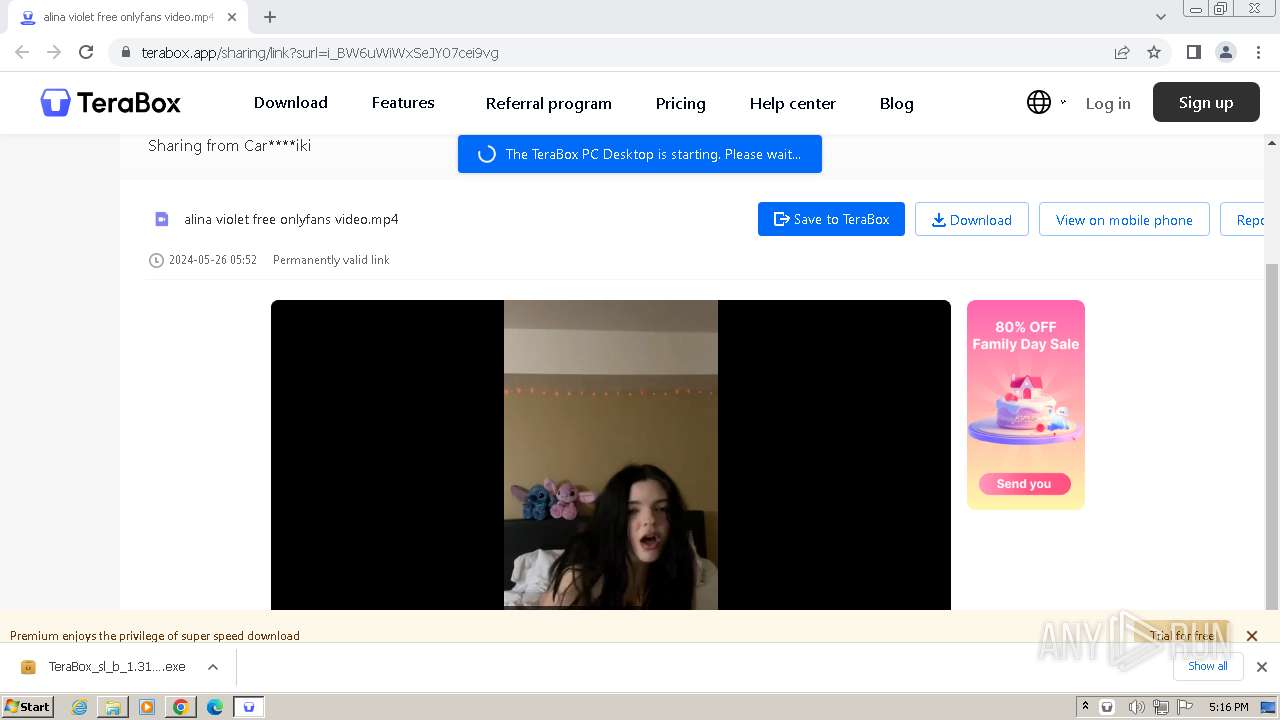Open the Chrome three-dot menu
Viewport: 1280px width, 720px height.
click(1257, 52)
